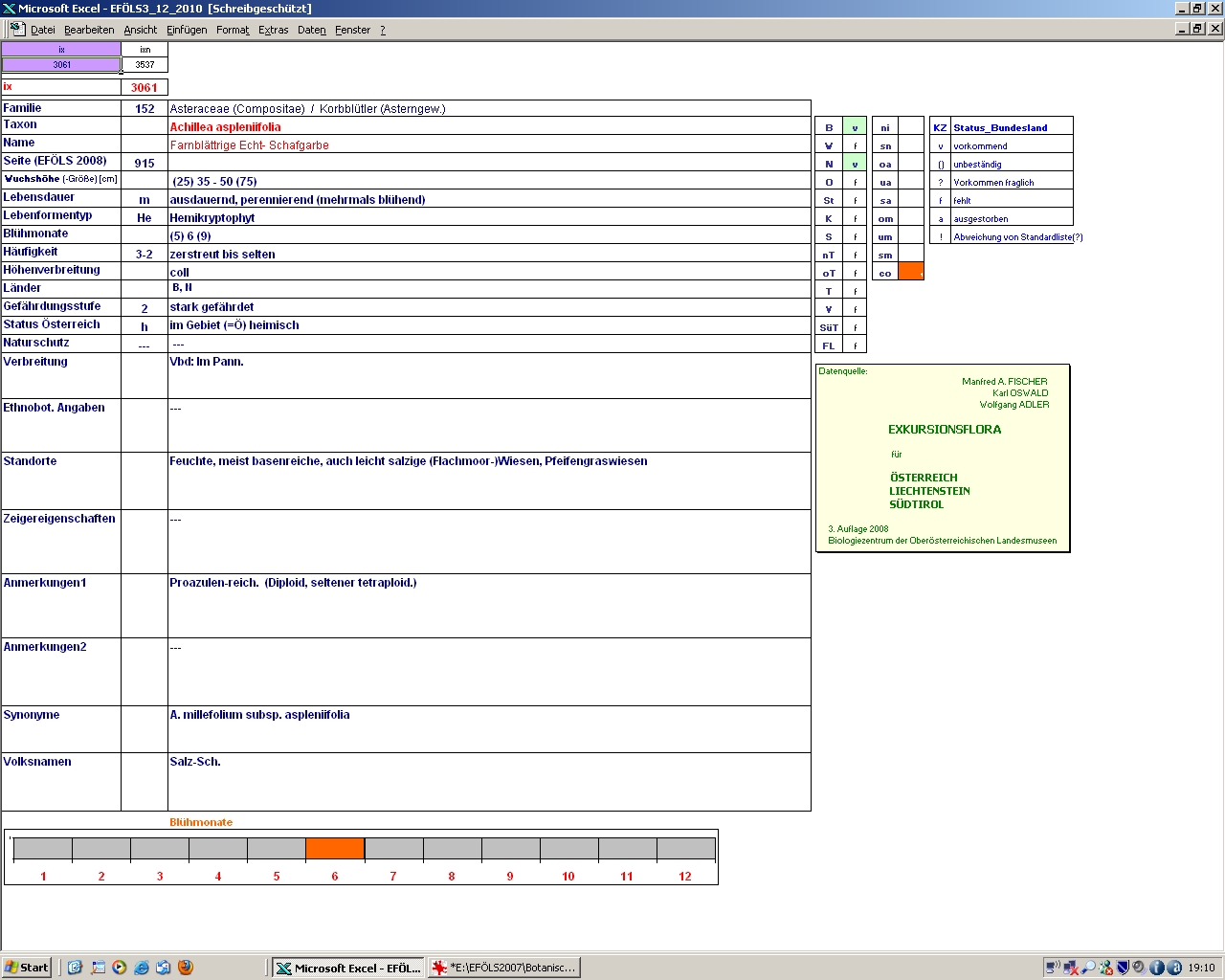Click the blue 'i' info tray icon
This screenshot has width=1225, height=980.
point(1157,968)
